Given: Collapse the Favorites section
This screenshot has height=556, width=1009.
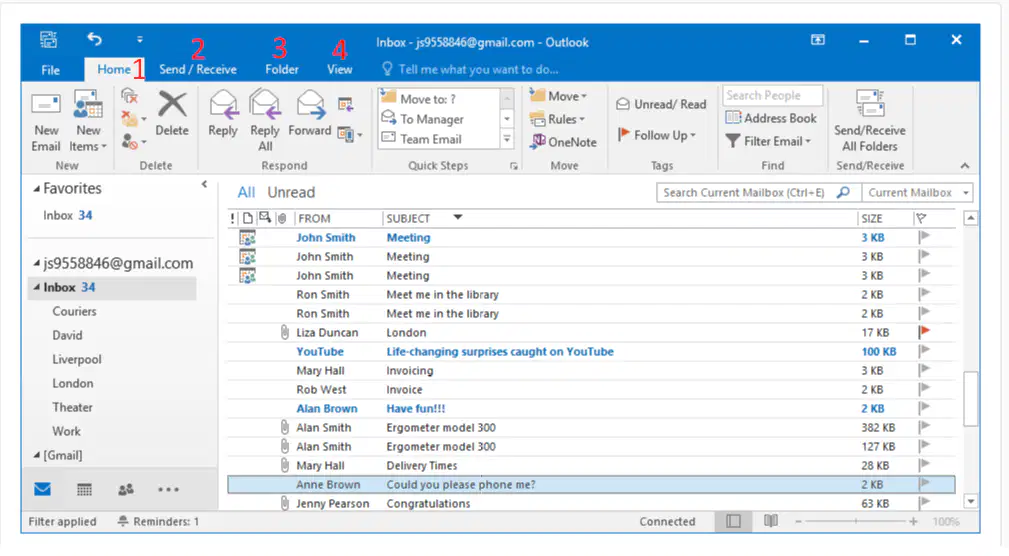Looking at the screenshot, I should pos(37,189).
